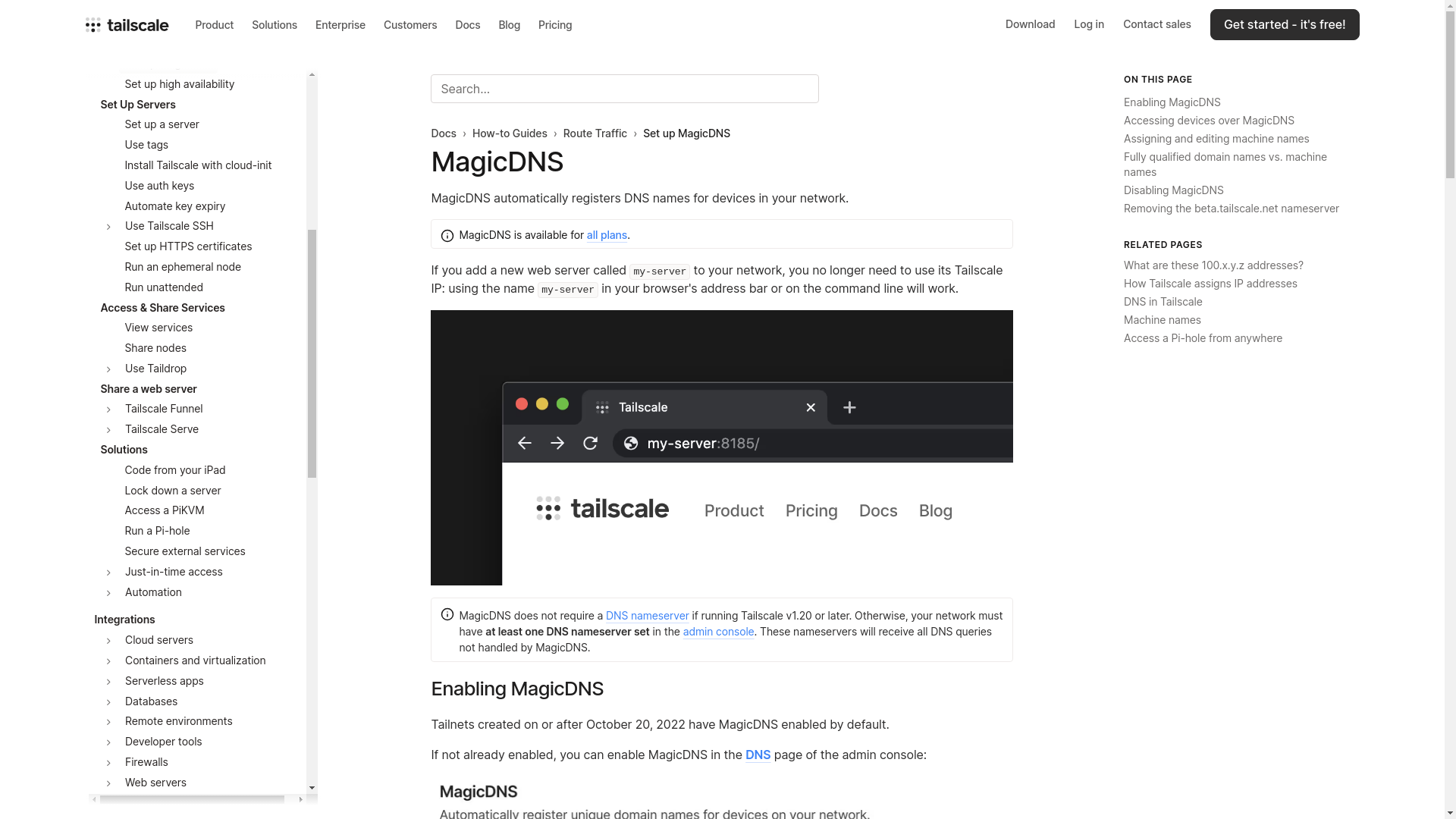1456x819 pixels.
Task: Open Access a Pi-hole from anywhere
Action: point(1203,338)
